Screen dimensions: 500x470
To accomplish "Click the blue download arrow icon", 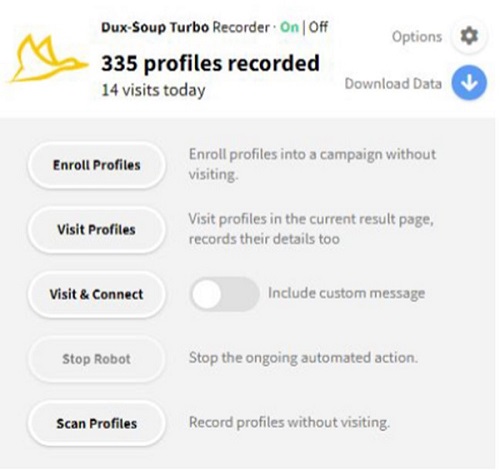I will pos(469,83).
